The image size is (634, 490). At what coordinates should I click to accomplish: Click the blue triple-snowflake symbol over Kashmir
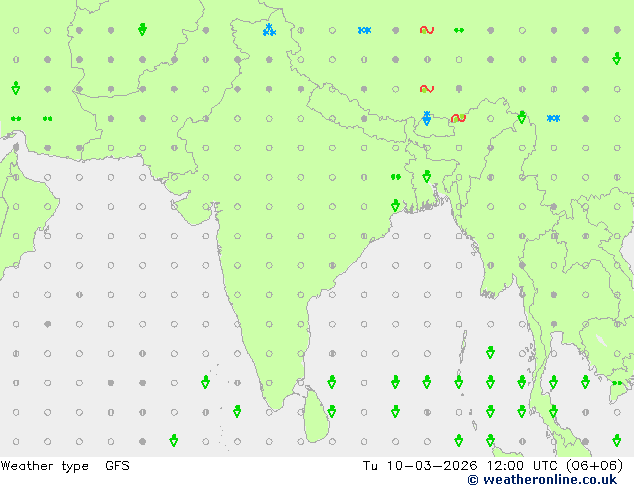point(269,30)
